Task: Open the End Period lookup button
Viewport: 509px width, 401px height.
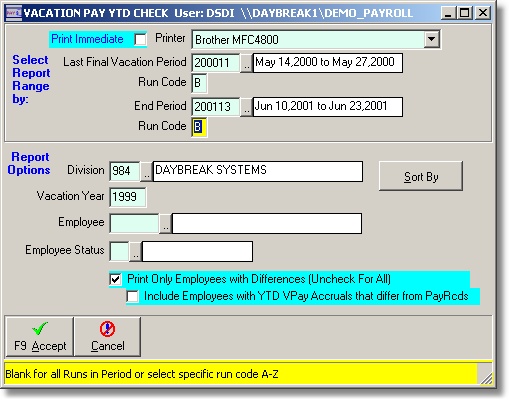Action: (x=246, y=107)
